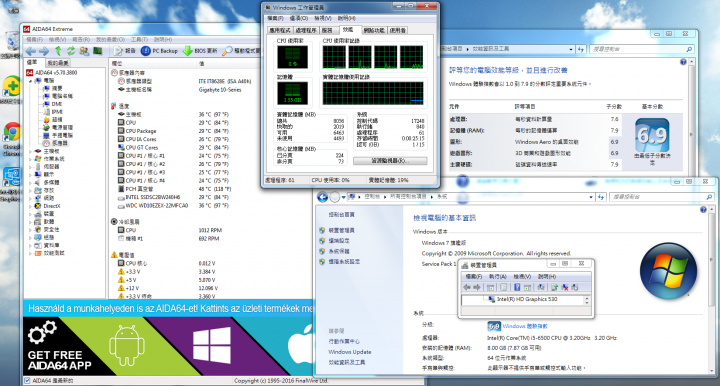Click the driver update magnifier icon in AIDA64
720x386 pixels.
(227, 51)
